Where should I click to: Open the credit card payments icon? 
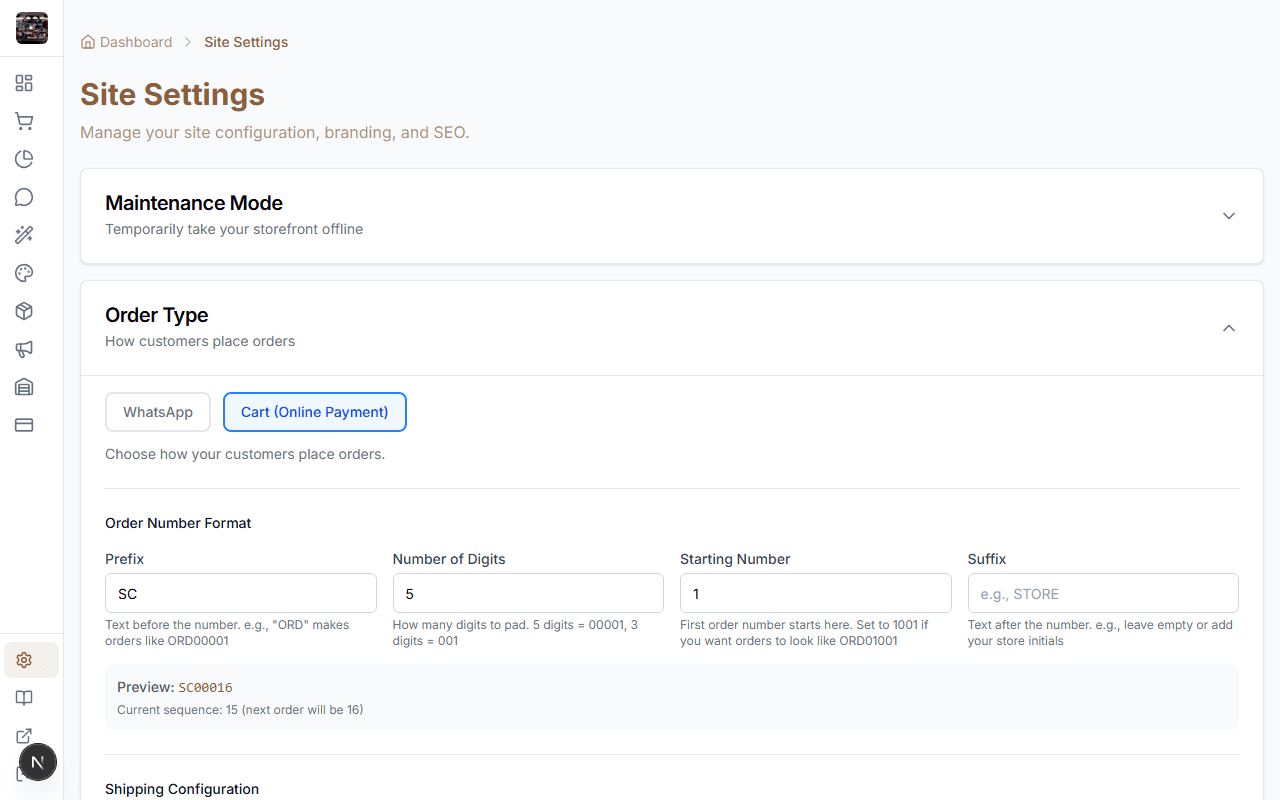click(x=24, y=425)
